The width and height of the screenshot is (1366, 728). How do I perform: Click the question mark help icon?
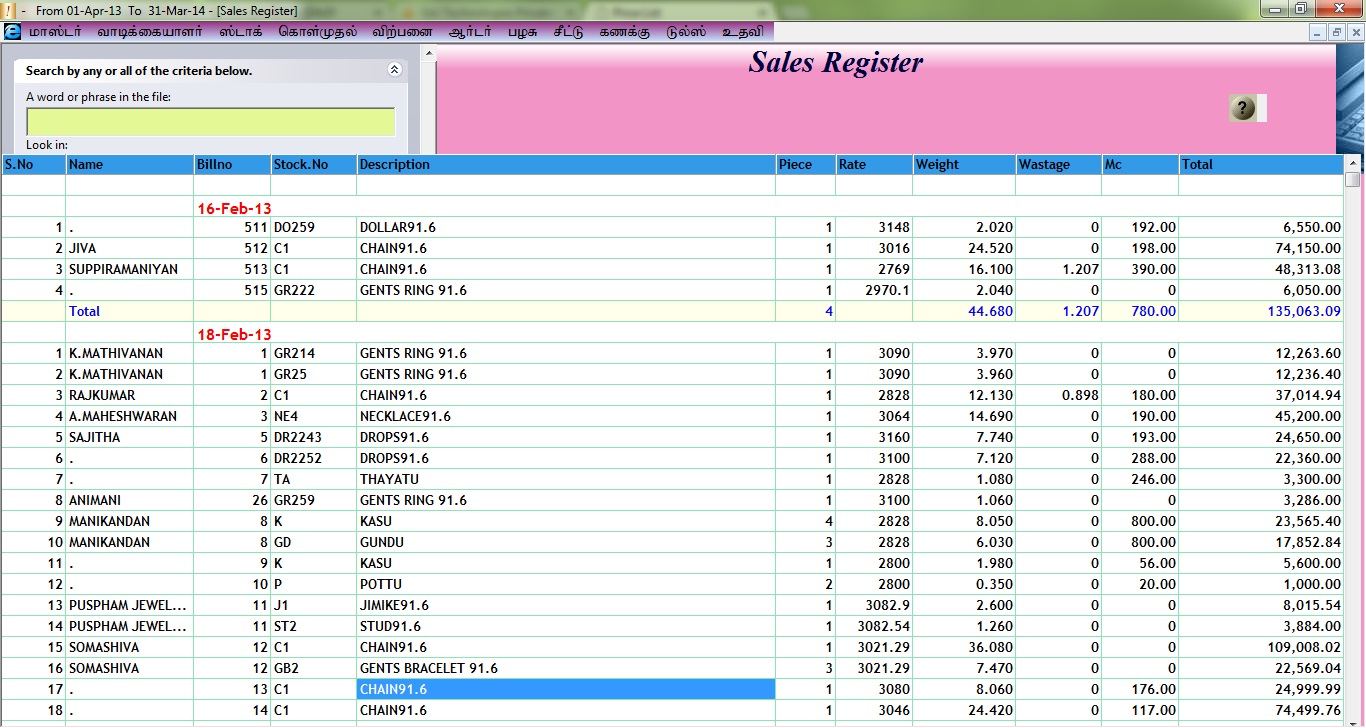[x=1243, y=108]
